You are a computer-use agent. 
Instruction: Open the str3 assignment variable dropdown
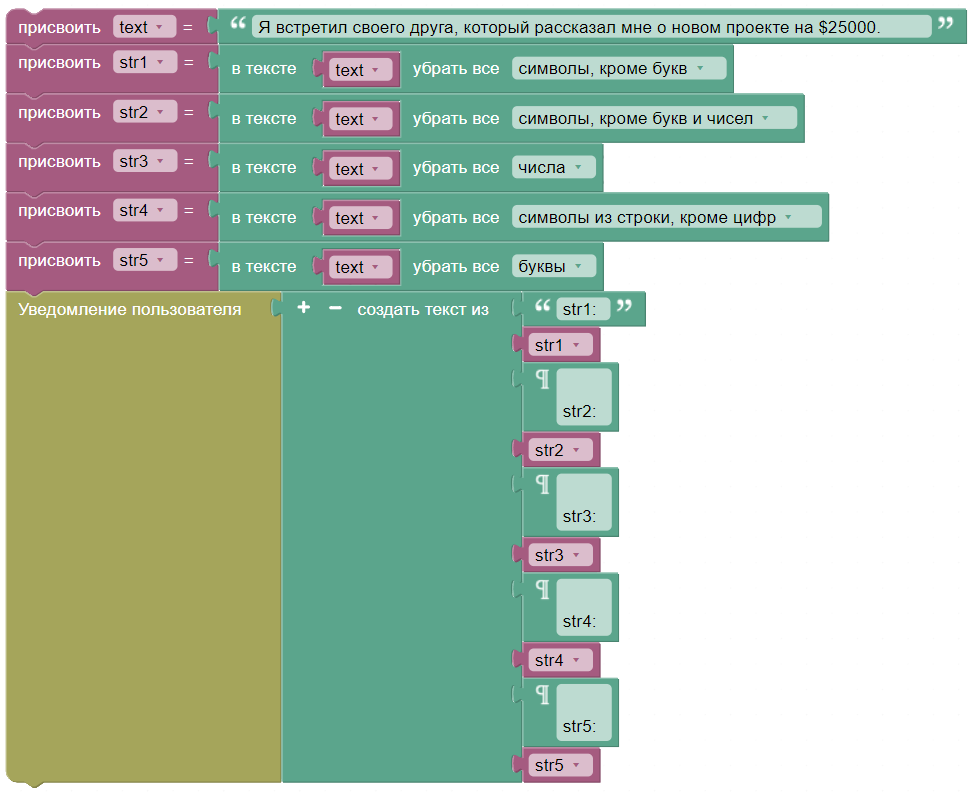point(145,161)
